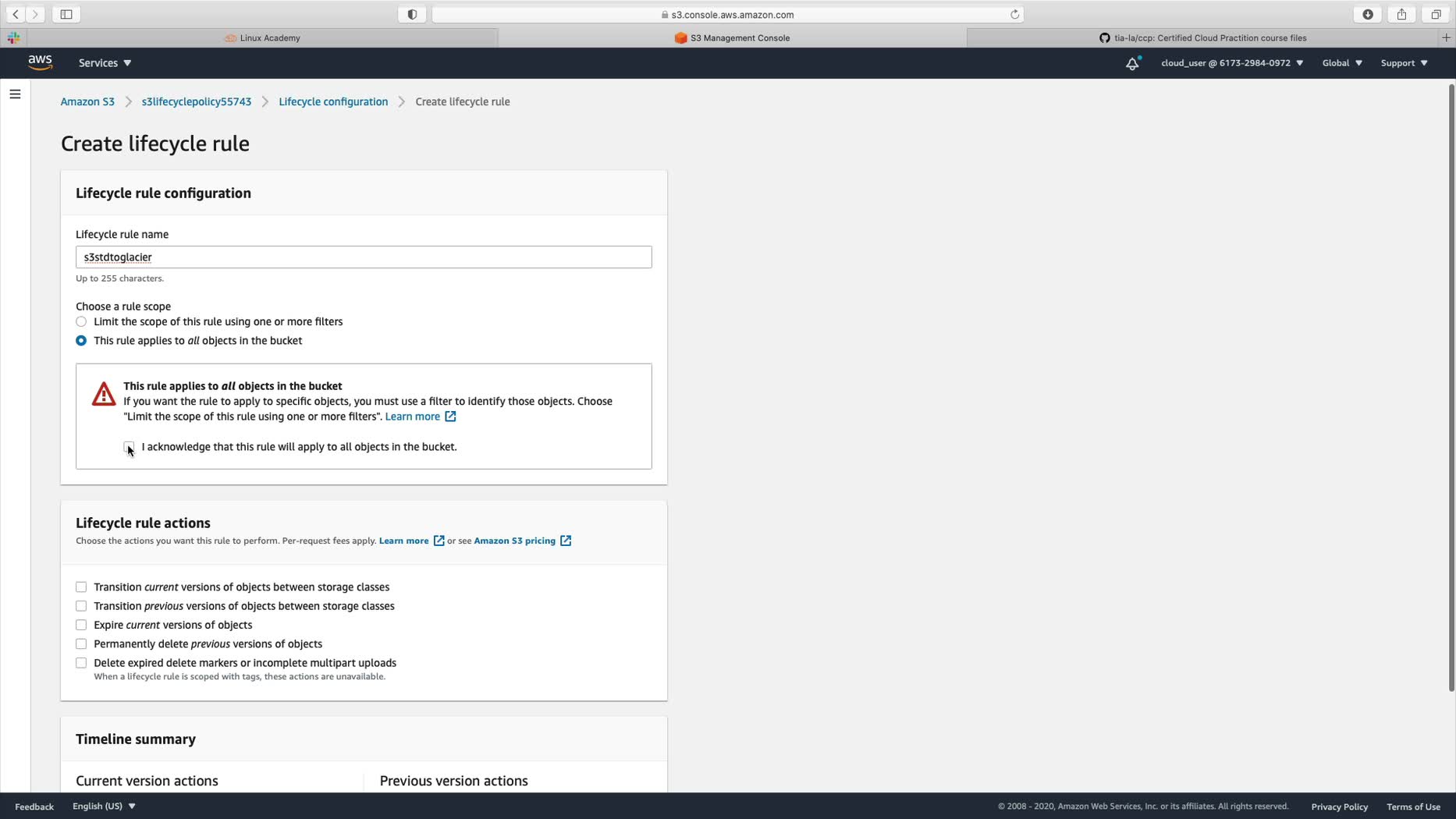This screenshot has width=1456, height=819.
Task: Click the Lifecycle rule name input field
Action: pos(364,257)
